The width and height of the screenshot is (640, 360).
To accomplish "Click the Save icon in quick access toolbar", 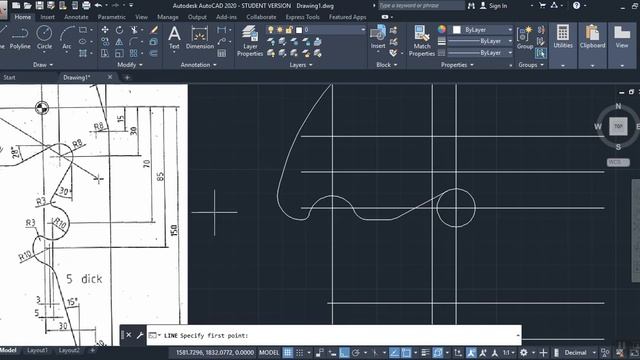I will pyautogui.click(x=40, y=6).
